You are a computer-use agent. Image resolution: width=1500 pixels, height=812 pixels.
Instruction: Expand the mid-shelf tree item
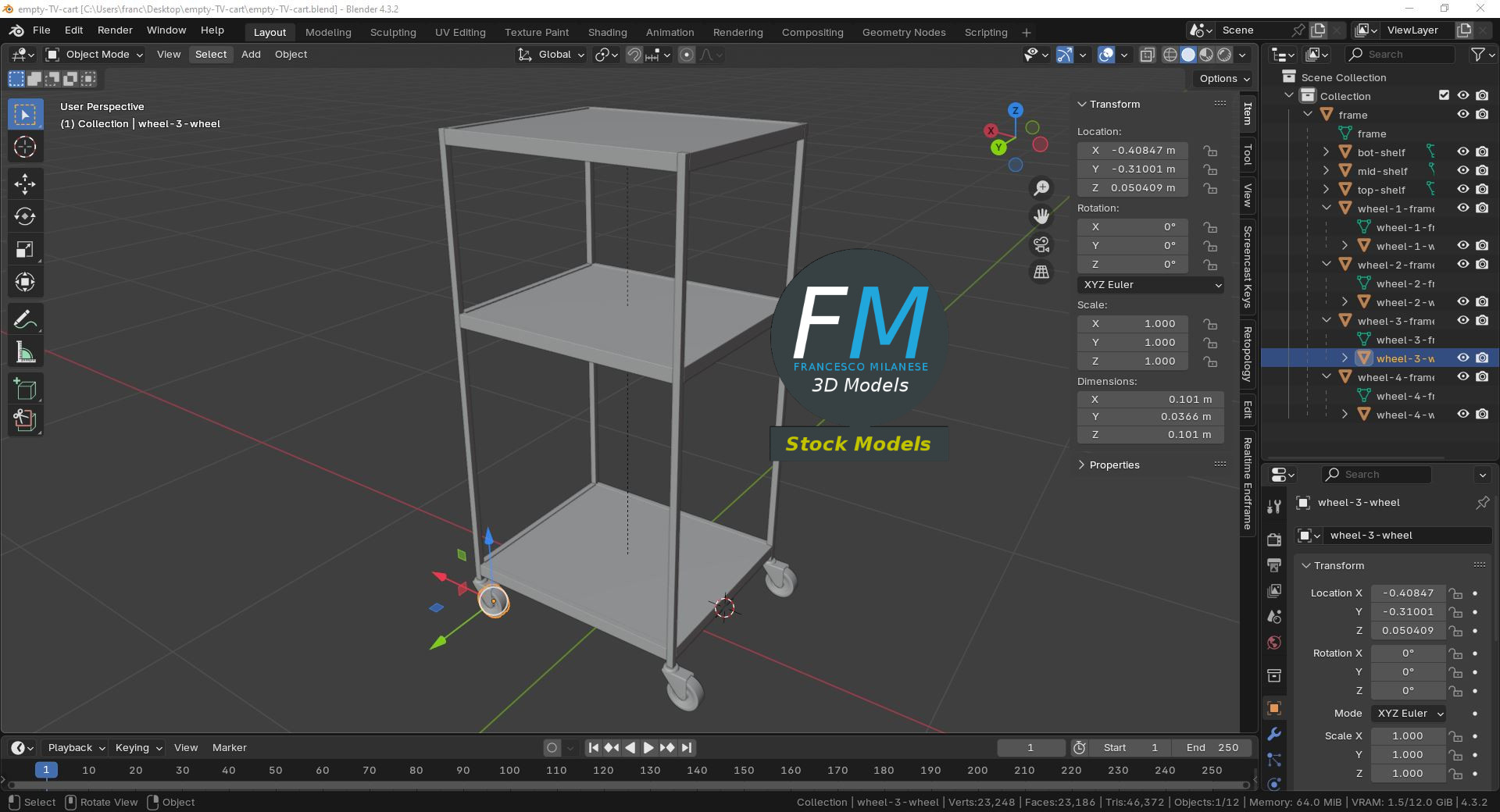1326,170
